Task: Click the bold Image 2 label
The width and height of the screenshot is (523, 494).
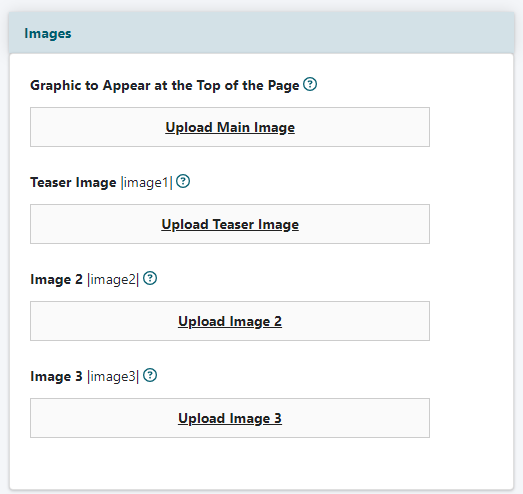Action: click(56, 280)
